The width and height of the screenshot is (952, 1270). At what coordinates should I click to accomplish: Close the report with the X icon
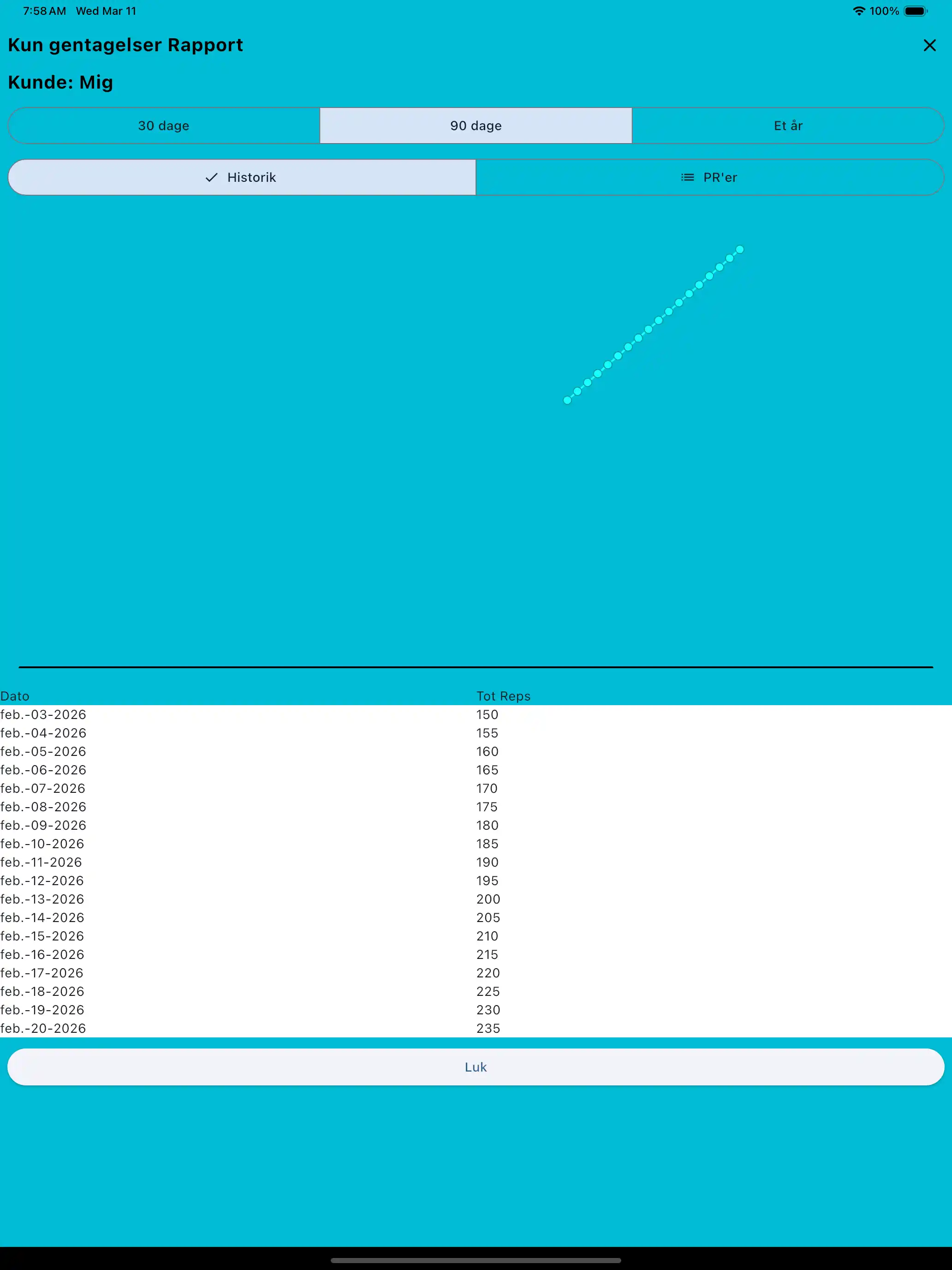929,45
